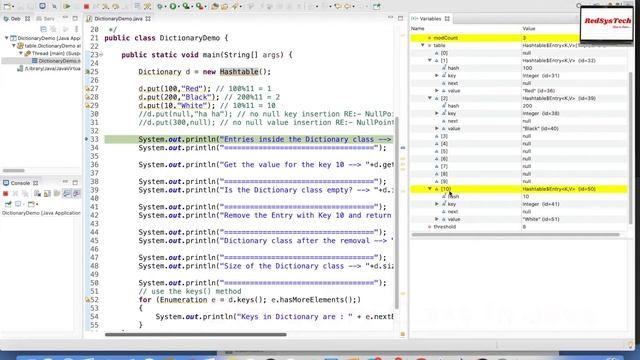Click the editor vertical scrollbar
The width and height of the screenshot is (640, 360).
396,213
